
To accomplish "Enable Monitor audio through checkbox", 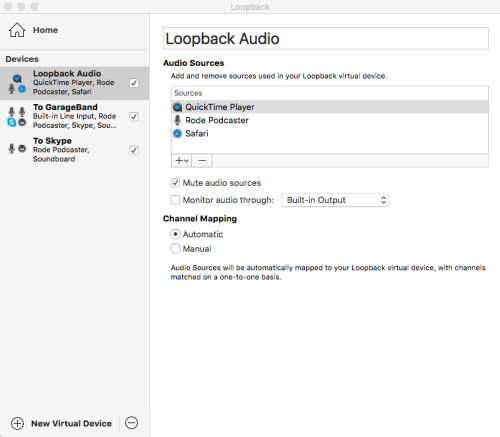I will tap(175, 200).
